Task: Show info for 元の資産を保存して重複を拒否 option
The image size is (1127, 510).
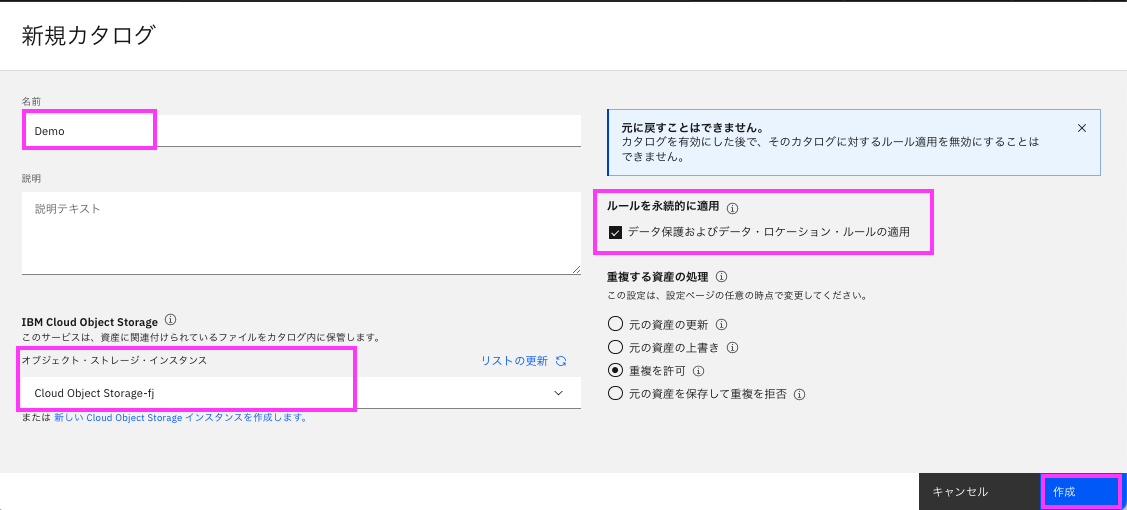Action: click(799, 394)
